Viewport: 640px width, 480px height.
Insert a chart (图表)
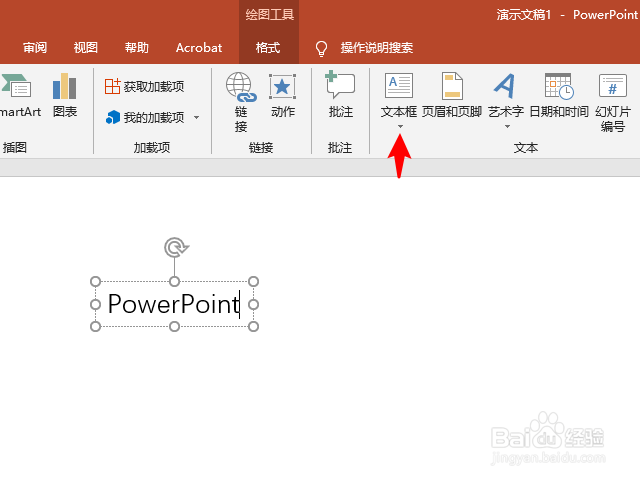coord(64,96)
